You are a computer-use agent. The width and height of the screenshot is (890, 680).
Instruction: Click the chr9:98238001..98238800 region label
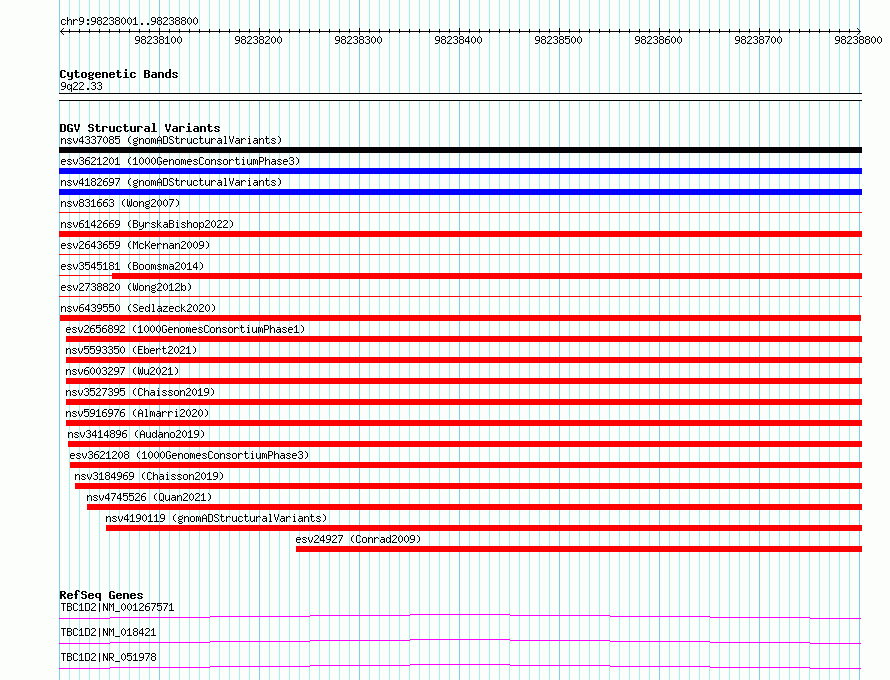click(129, 22)
